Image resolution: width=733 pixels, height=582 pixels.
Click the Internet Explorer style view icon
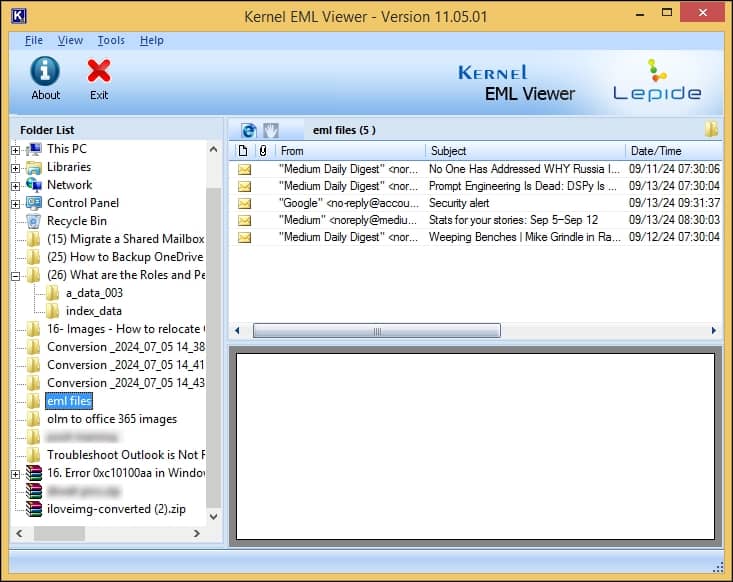[249, 130]
